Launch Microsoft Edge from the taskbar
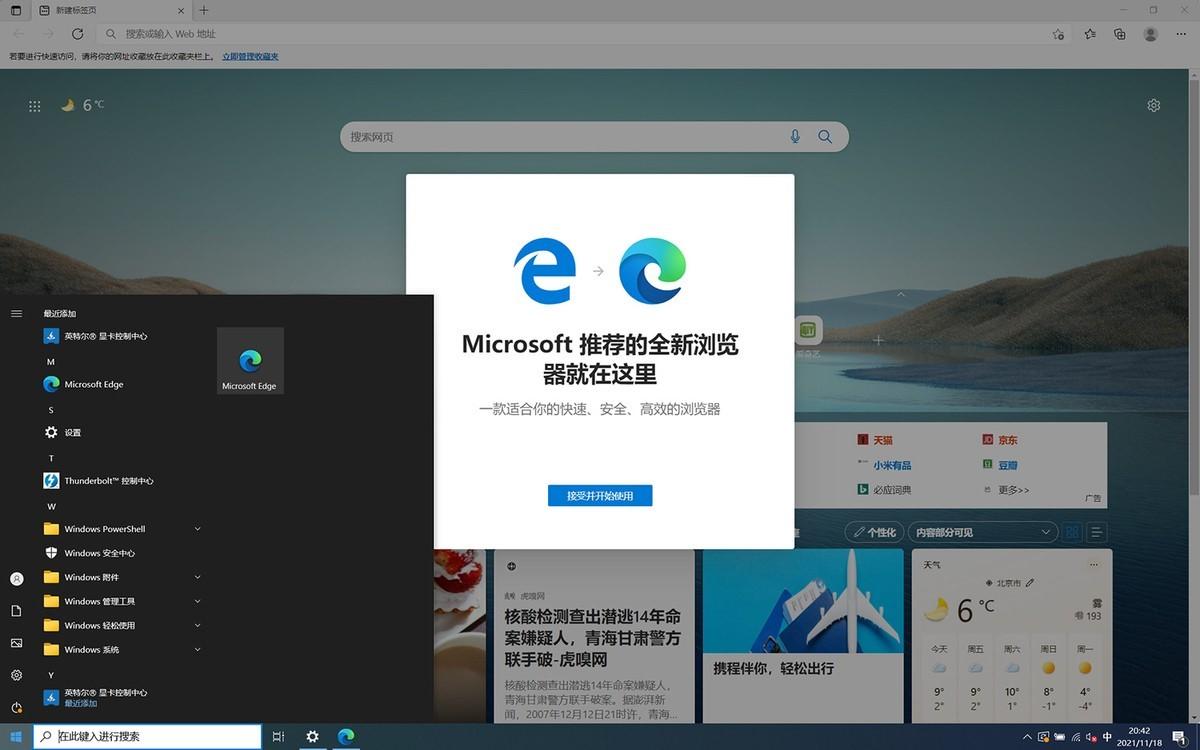This screenshot has height=750, width=1200. click(x=345, y=737)
